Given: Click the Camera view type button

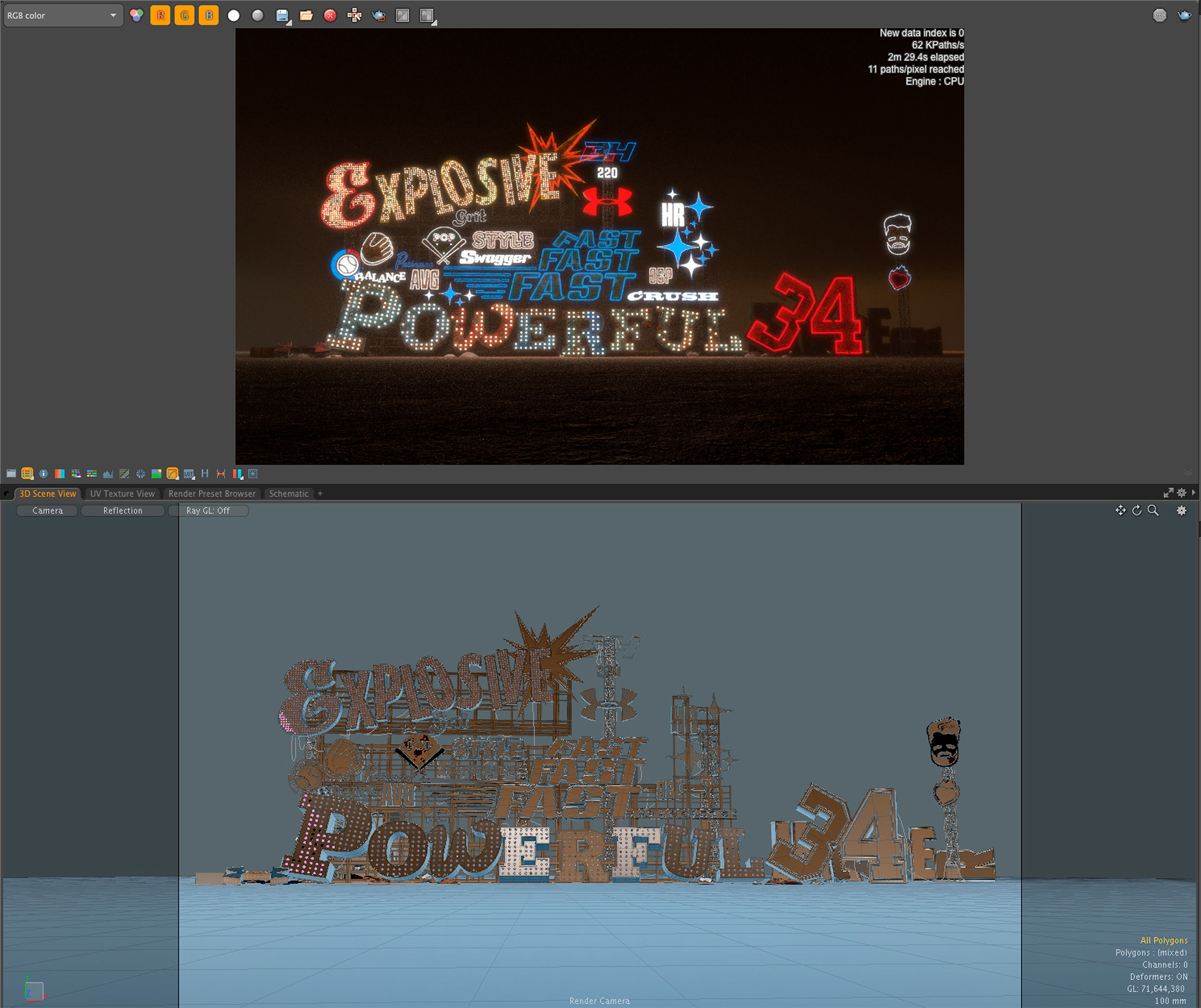Looking at the screenshot, I should 48,511.
